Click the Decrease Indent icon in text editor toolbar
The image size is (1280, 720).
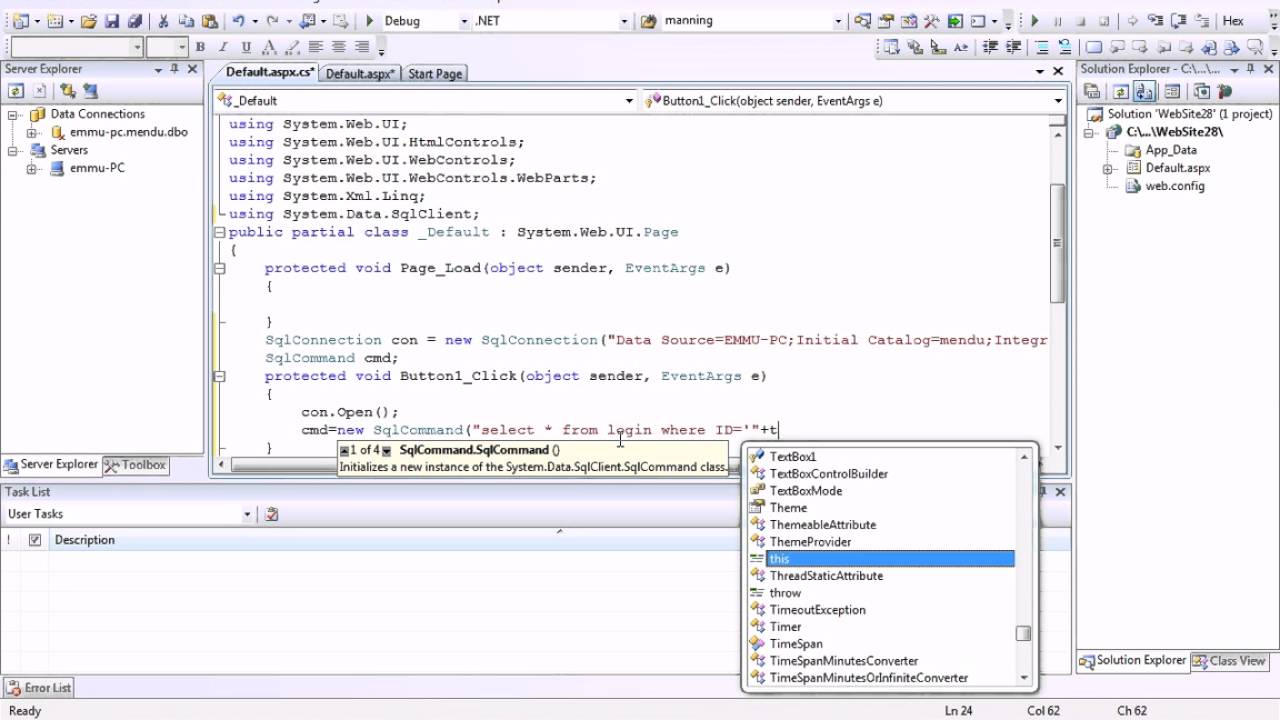click(x=990, y=47)
